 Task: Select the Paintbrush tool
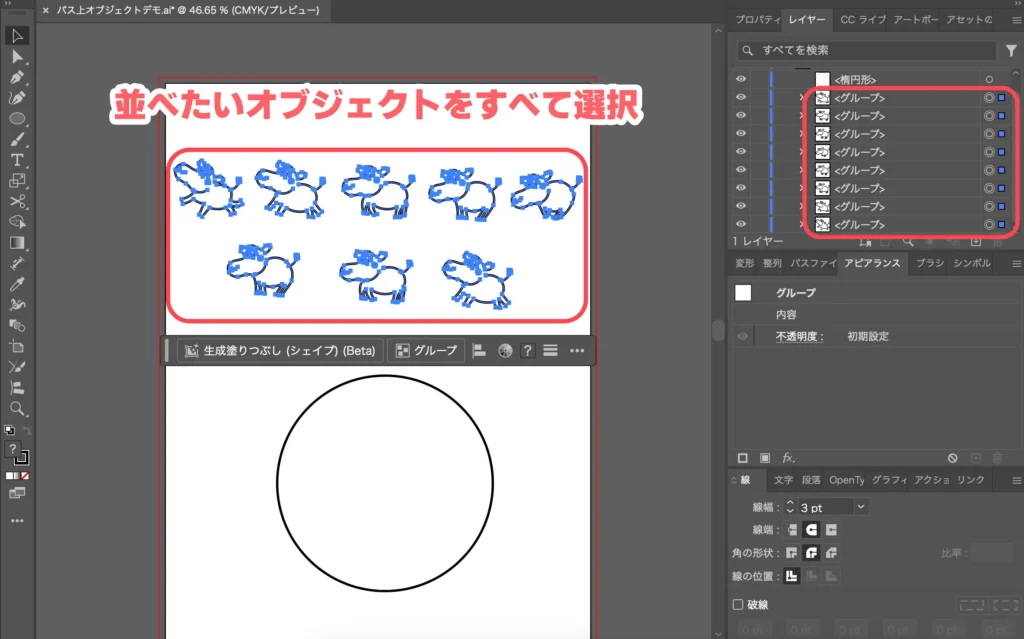click(x=18, y=139)
